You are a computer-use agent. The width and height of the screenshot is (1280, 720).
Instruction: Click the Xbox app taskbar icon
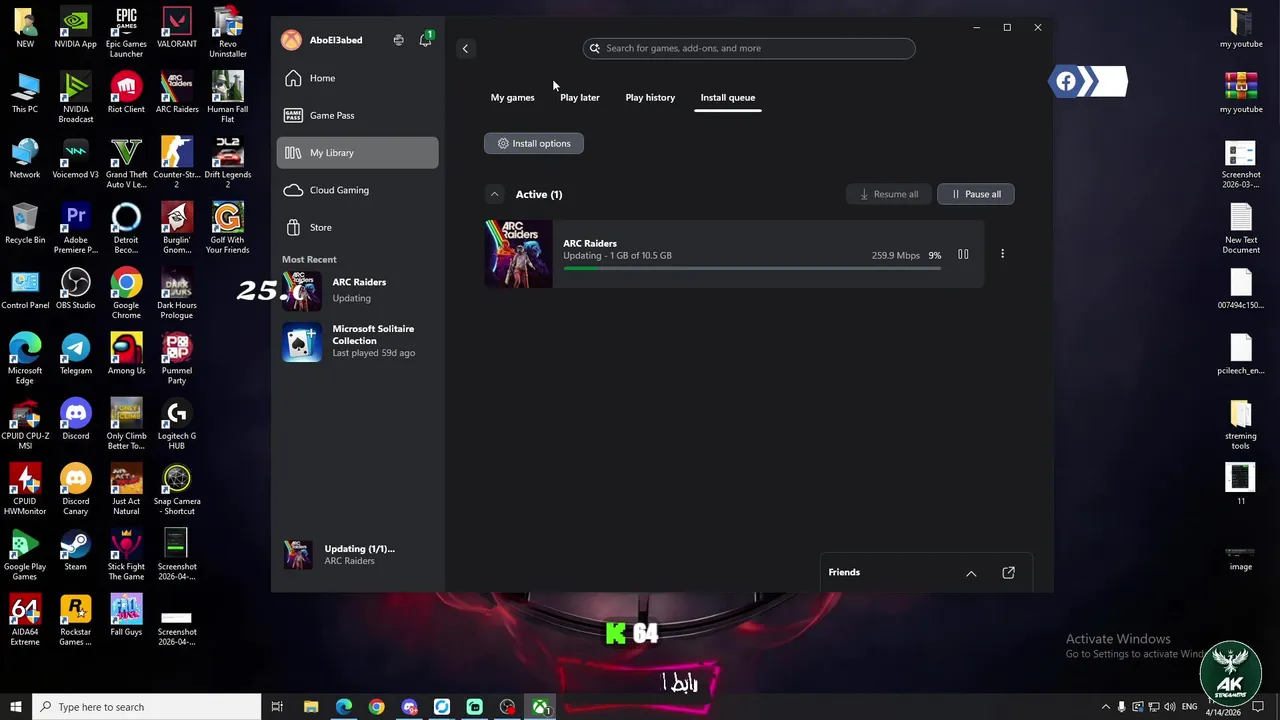pos(540,707)
